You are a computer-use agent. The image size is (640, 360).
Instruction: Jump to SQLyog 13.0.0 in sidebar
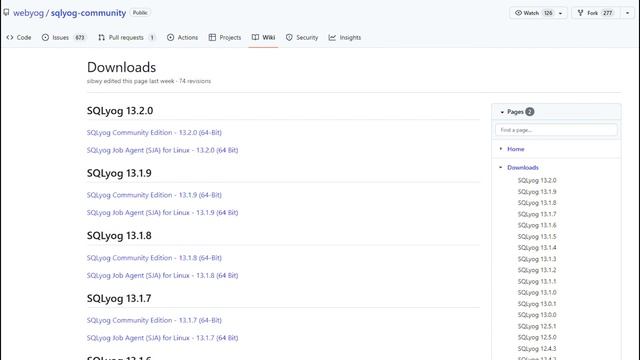click(537, 315)
